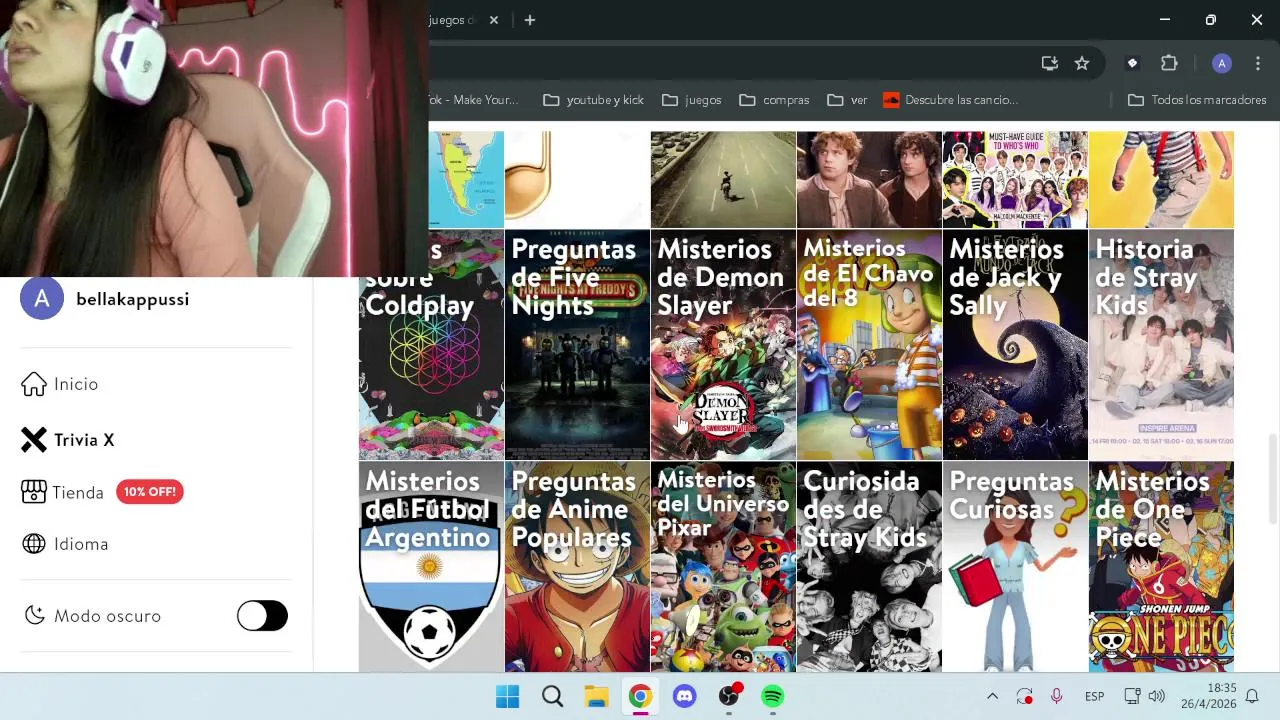This screenshot has width=1280, height=720.
Task: Open Misterios del Universo Pixar card
Action: [723, 567]
